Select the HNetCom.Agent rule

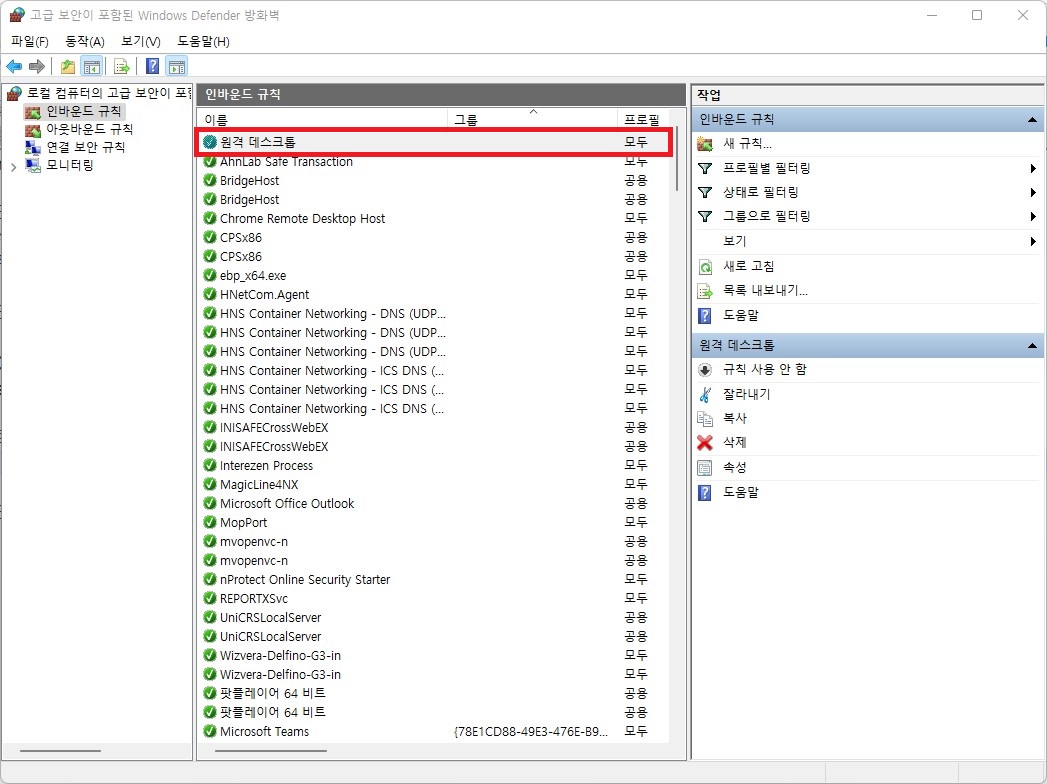pos(434,295)
